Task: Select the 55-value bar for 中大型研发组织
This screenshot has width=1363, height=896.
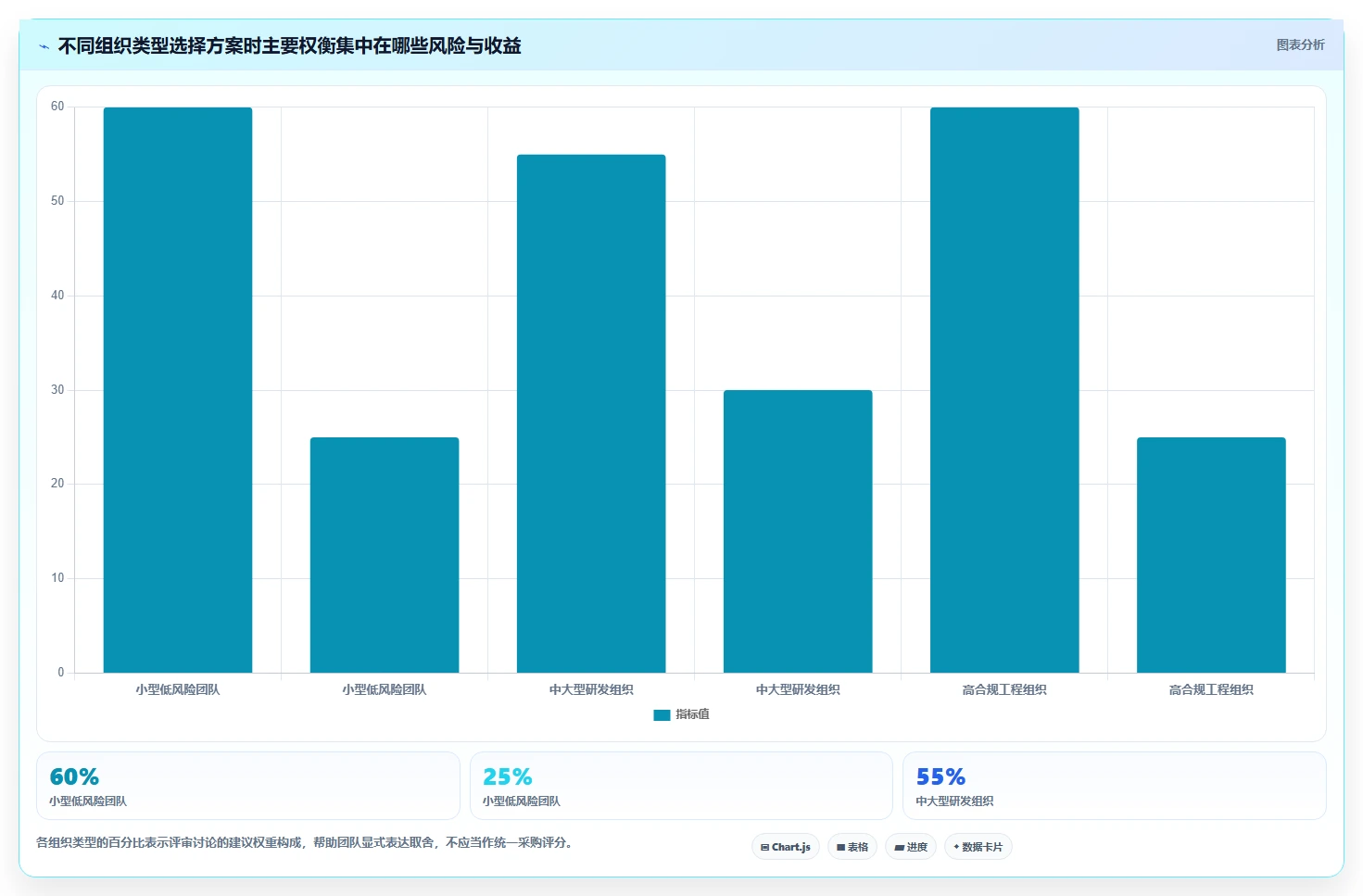Action: 591,413
